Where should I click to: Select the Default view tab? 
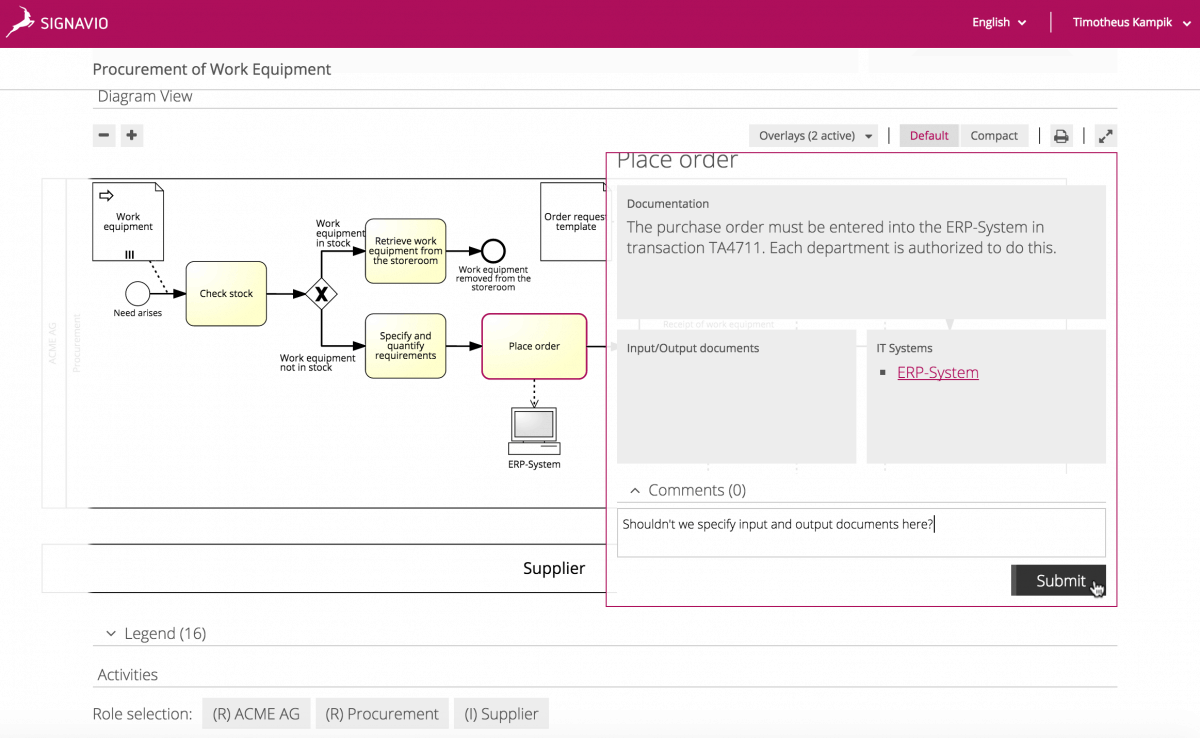tap(928, 134)
